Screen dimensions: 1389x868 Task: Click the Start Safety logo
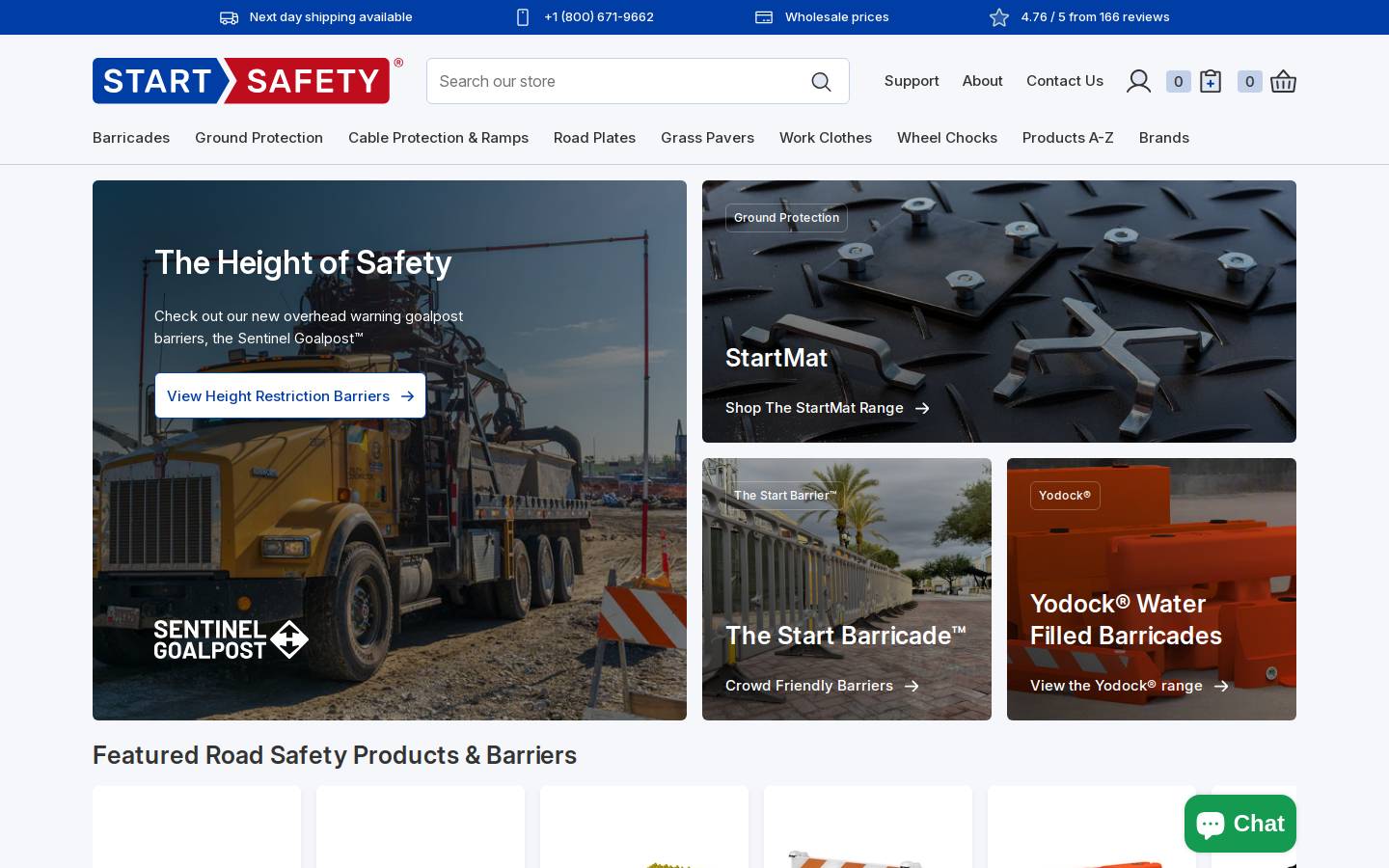(x=248, y=81)
